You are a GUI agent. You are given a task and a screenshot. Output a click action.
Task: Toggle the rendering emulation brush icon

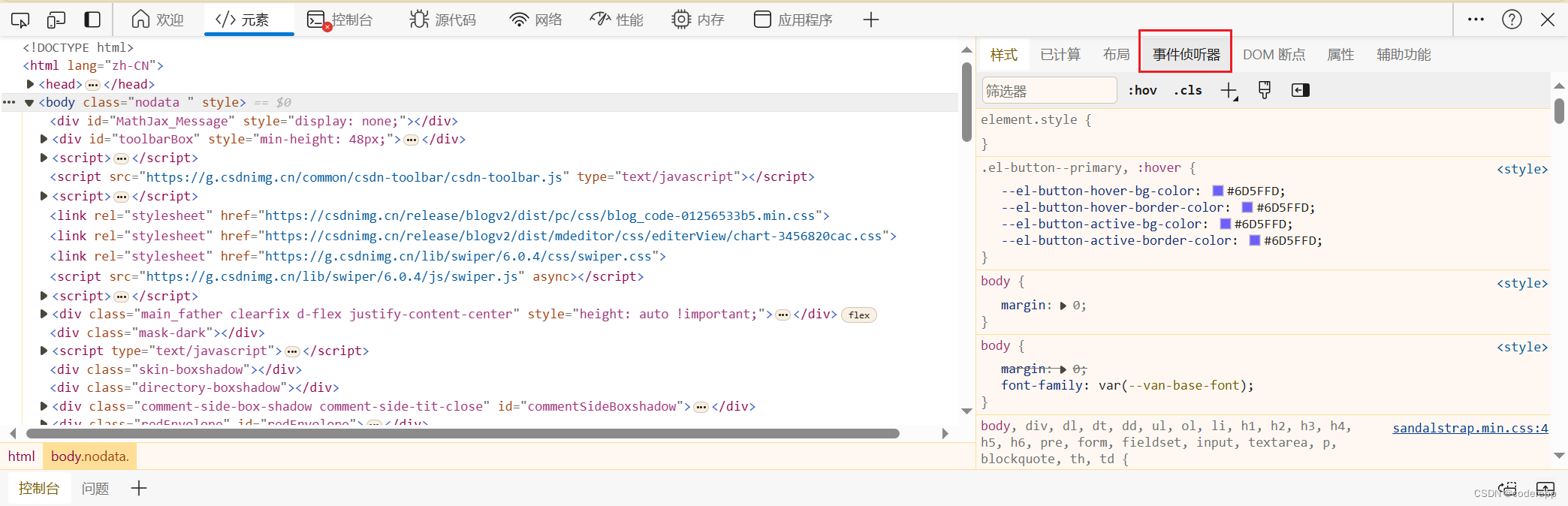tap(1265, 91)
